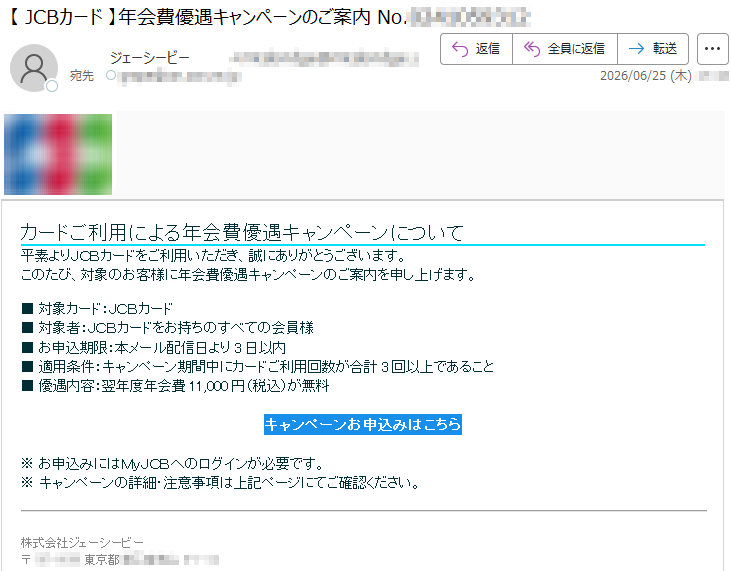The image size is (731, 571).
Task: Click the line starting 対象者：JCBカード
Action: [168, 328]
